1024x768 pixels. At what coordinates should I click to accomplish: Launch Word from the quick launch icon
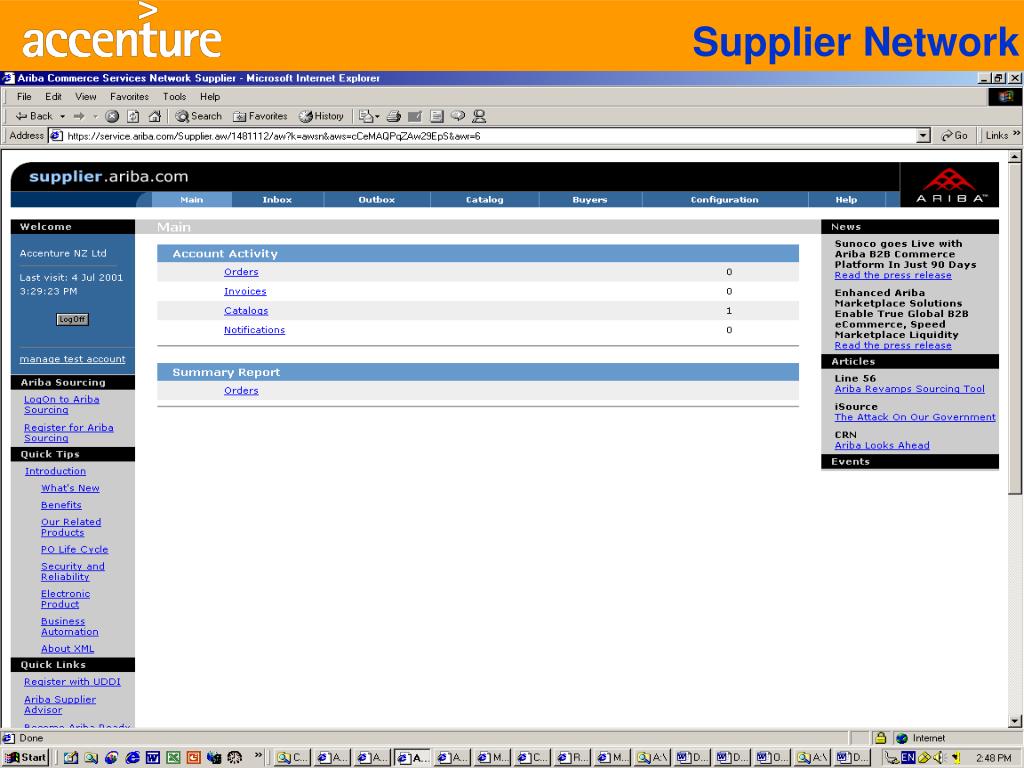pos(152,758)
